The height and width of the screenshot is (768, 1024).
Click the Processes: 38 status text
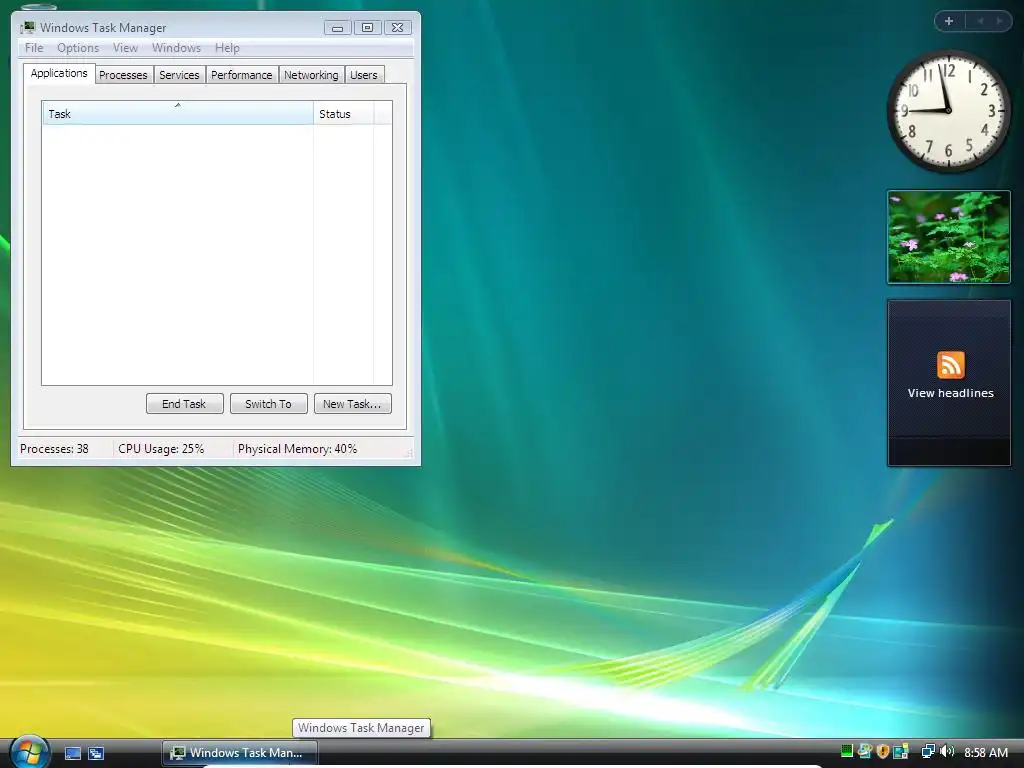[54, 449]
